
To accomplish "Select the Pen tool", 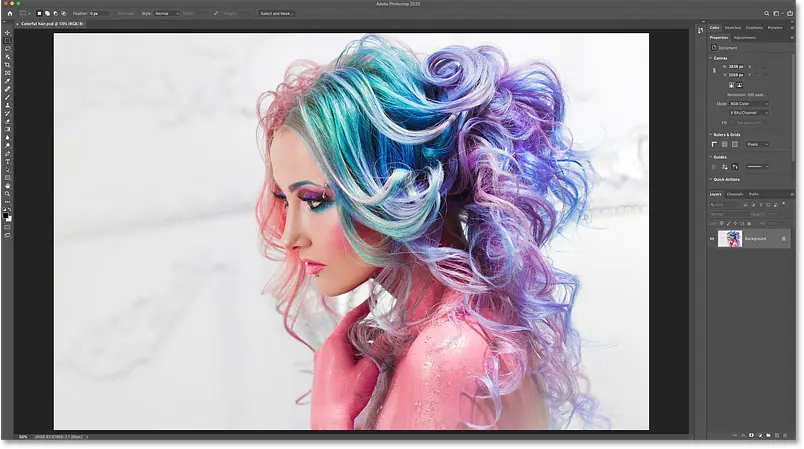I will (x=7, y=154).
